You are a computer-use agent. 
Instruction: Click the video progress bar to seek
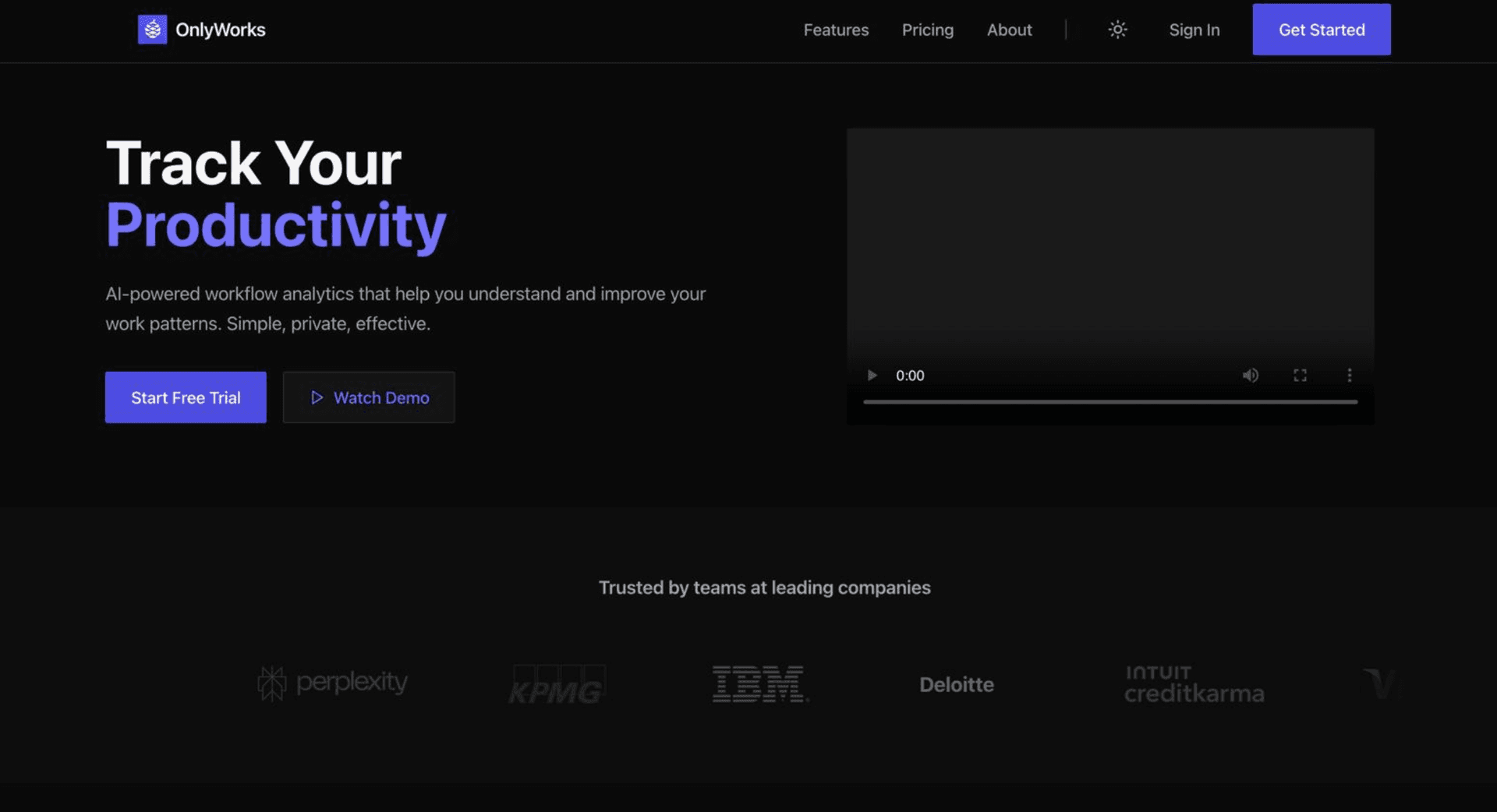click(1110, 402)
